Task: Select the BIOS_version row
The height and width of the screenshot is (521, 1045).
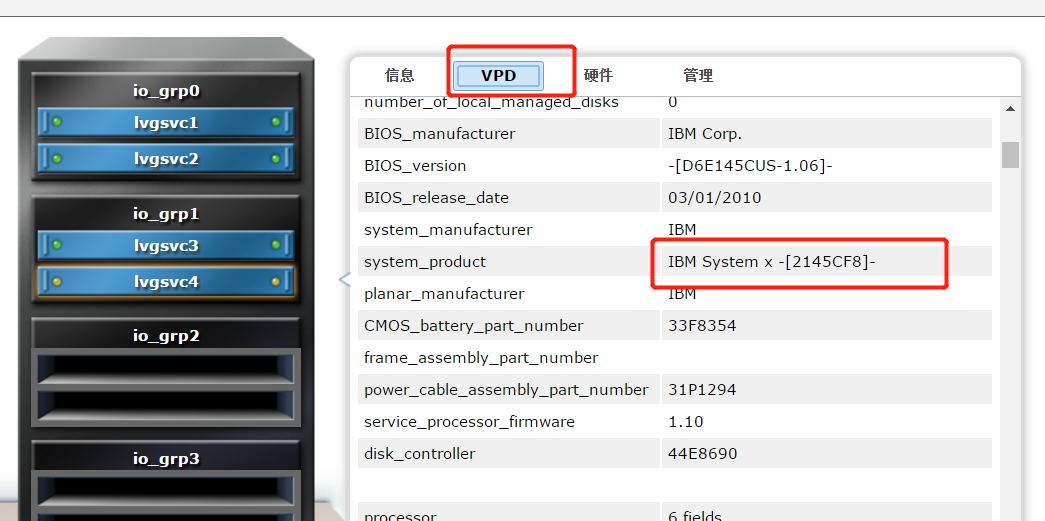Action: click(675, 166)
